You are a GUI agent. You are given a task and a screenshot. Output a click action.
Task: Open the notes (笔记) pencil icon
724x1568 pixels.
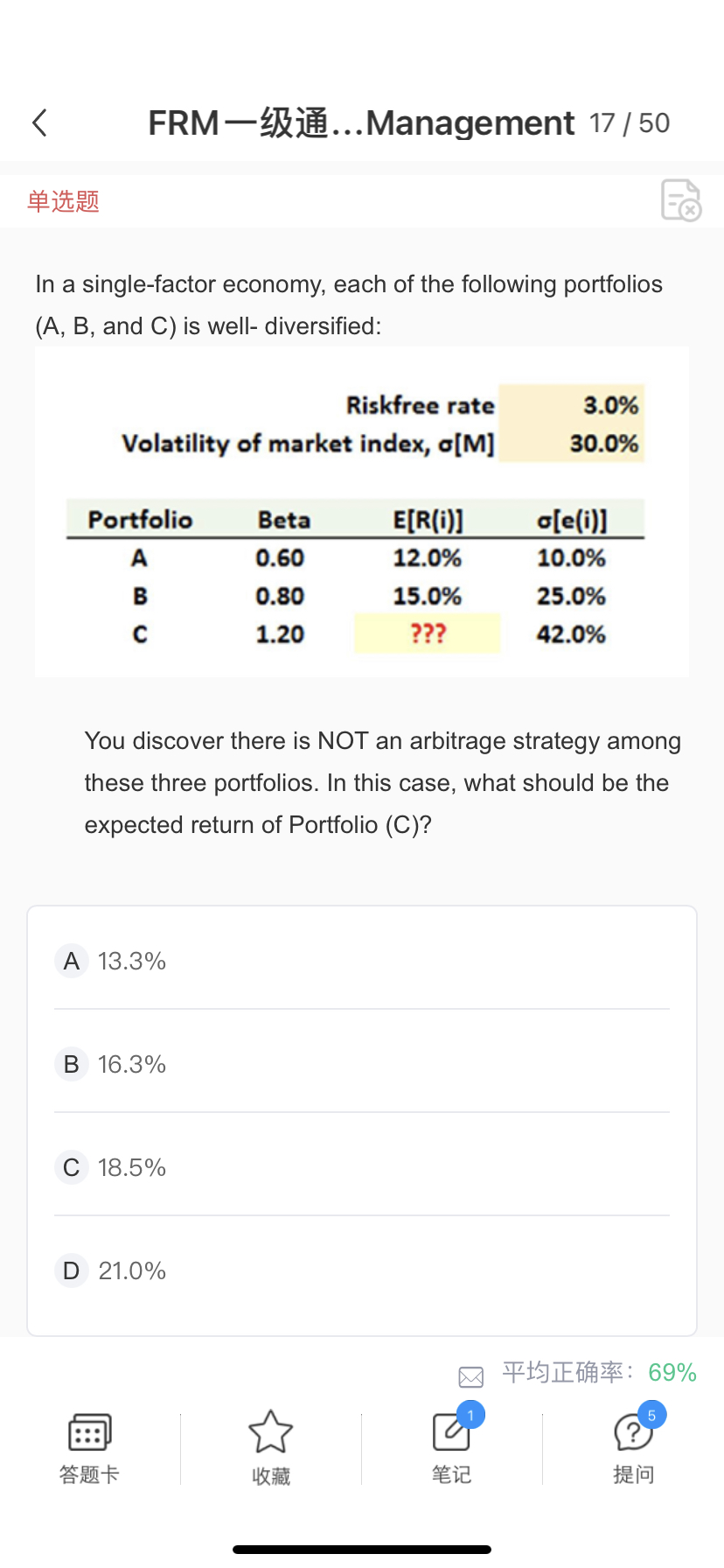pyautogui.click(x=450, y=1433)
